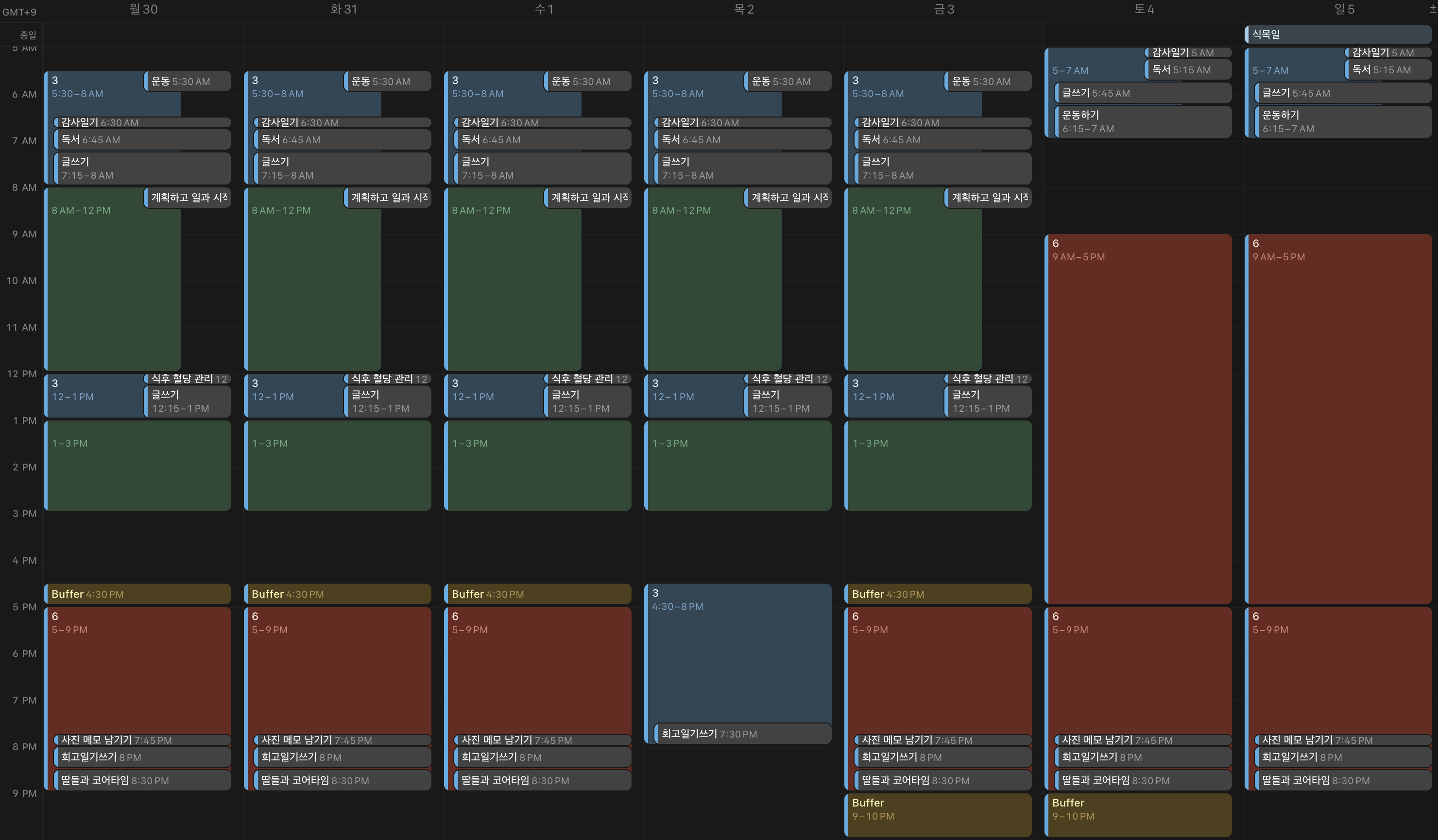The width and height of the screenshot is (1438, 840).
Task: Click the plus-minus zoom icon in header
Action: pos(1432,9)
